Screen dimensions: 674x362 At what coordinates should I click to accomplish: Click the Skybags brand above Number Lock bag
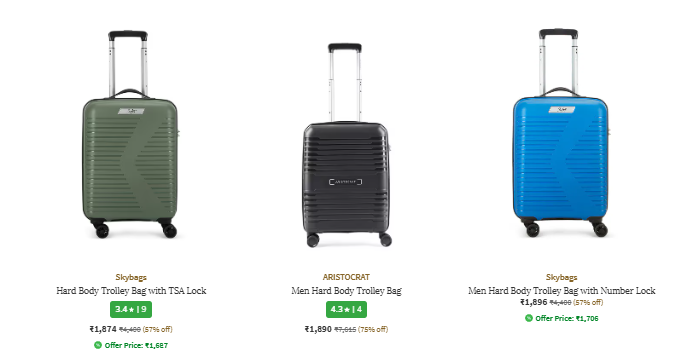pyautogui.click(x=561, y=277)
